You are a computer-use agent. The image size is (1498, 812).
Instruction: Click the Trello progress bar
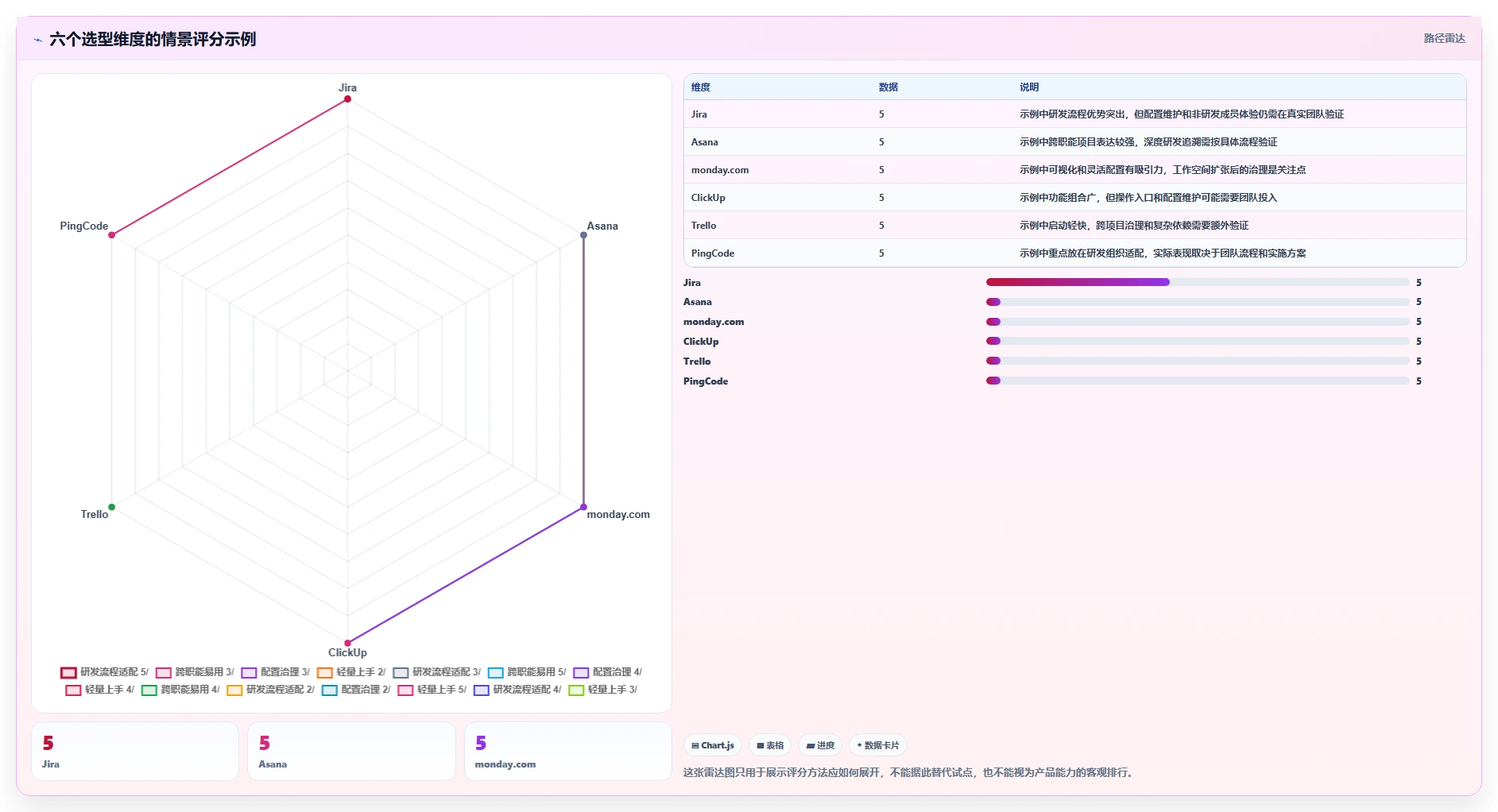1198,361
